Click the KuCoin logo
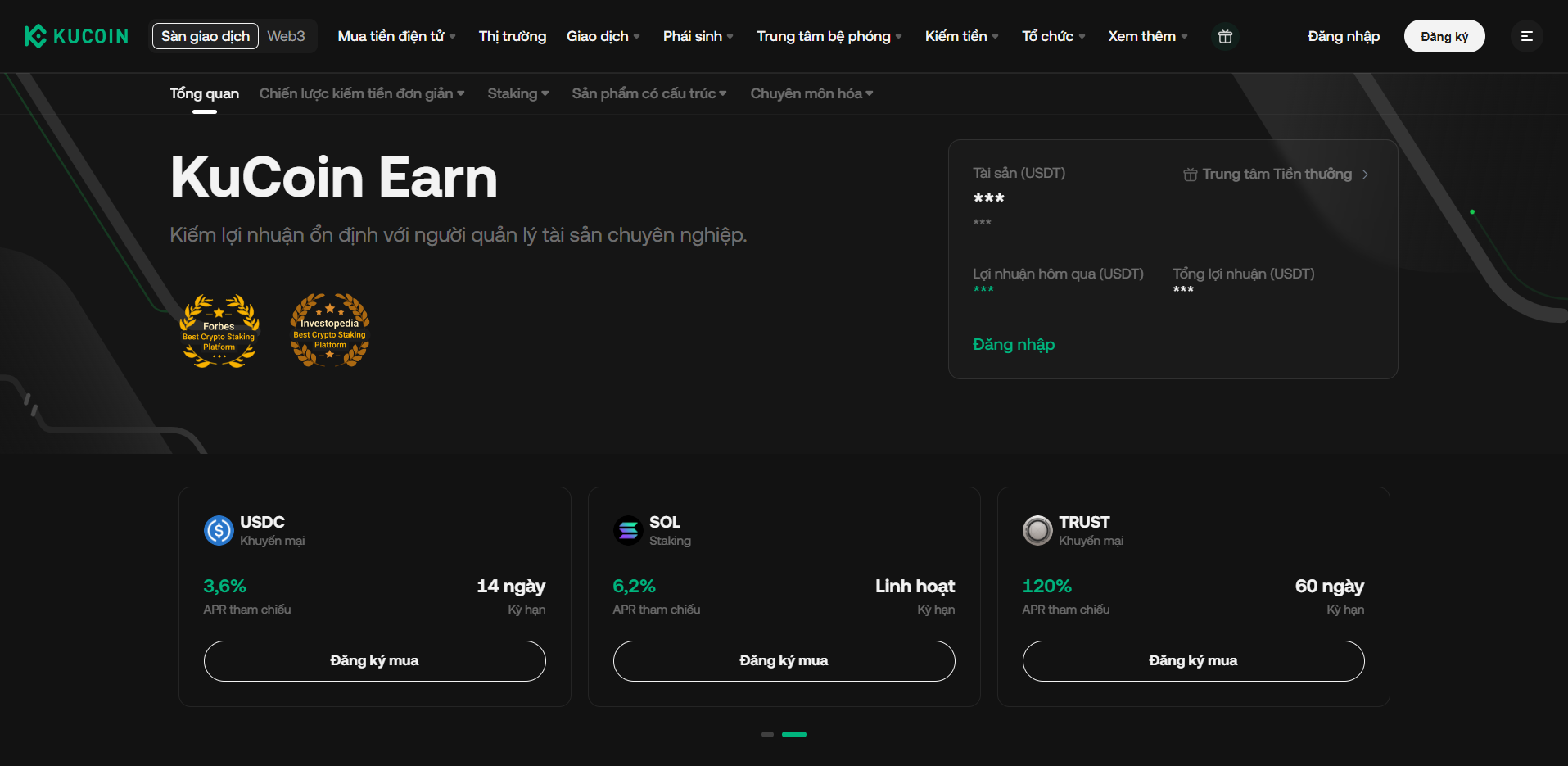Screen dimensions: 1568x766 coord(75,36)
